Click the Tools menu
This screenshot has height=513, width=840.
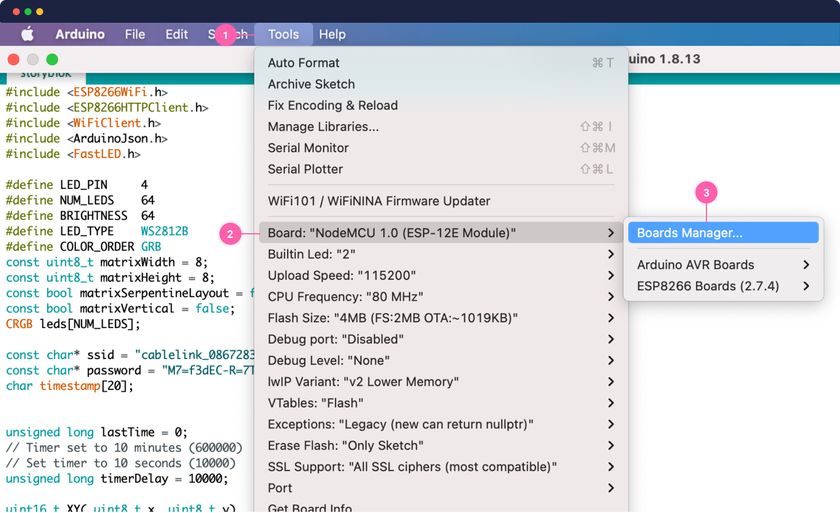click(x=283, y=34)
